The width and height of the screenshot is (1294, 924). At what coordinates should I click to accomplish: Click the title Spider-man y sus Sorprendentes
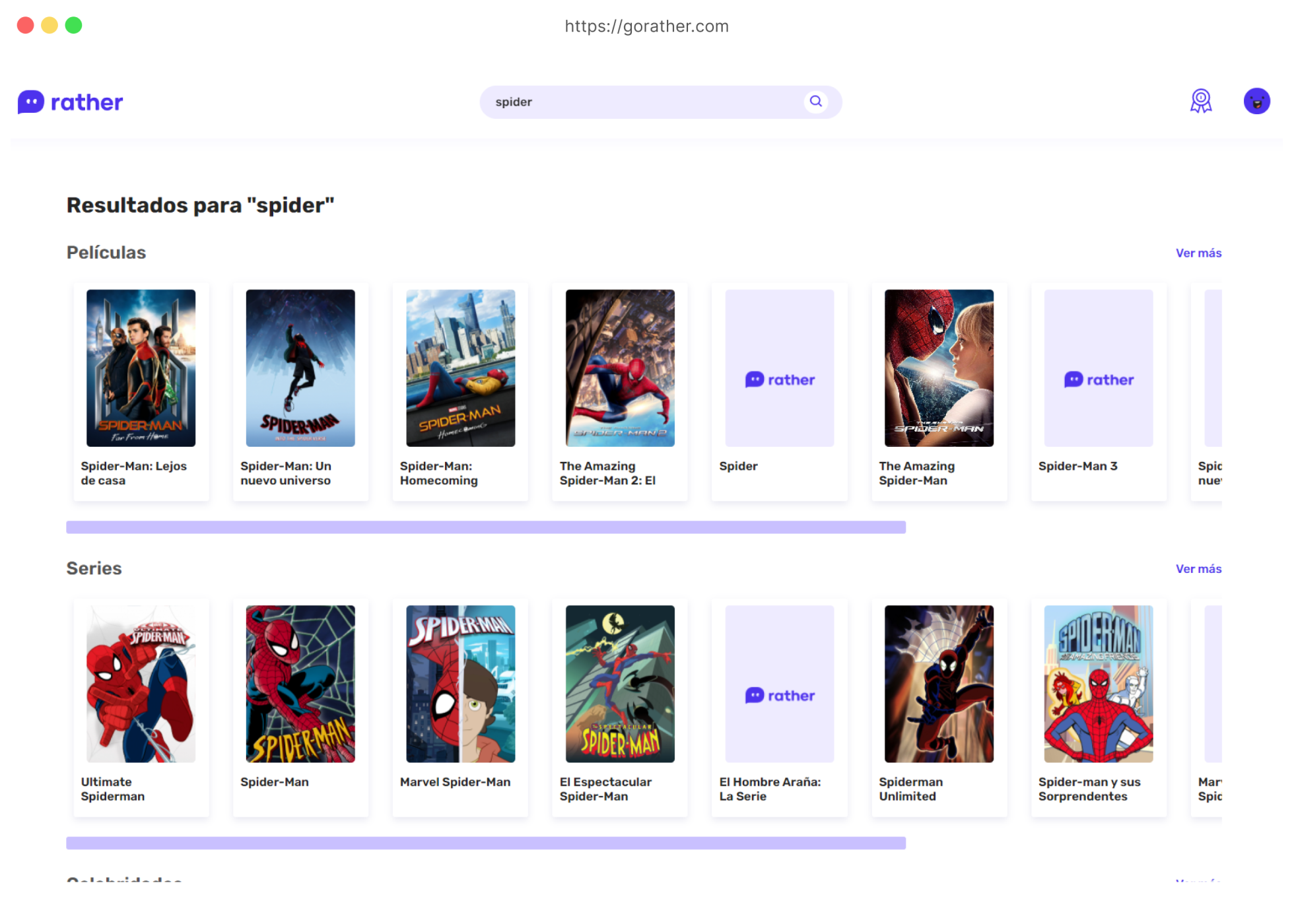coord(1089,789)
